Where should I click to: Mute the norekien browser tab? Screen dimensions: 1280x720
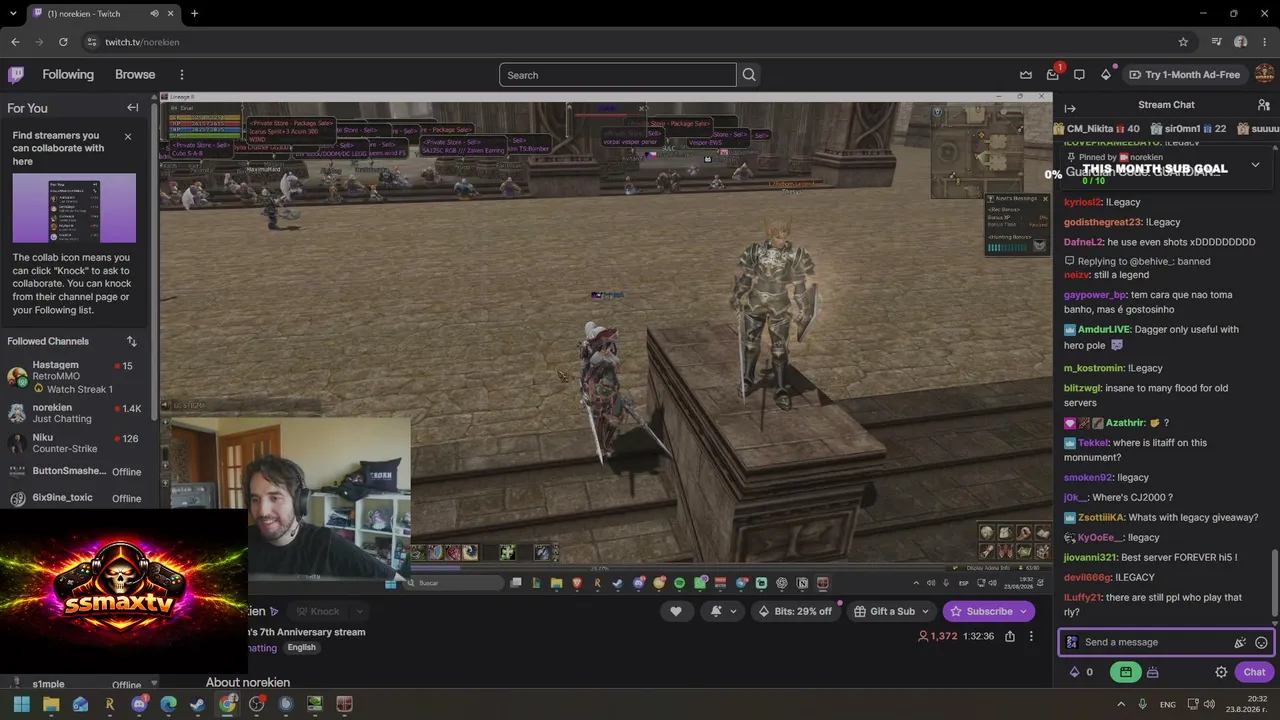point(154,14)
